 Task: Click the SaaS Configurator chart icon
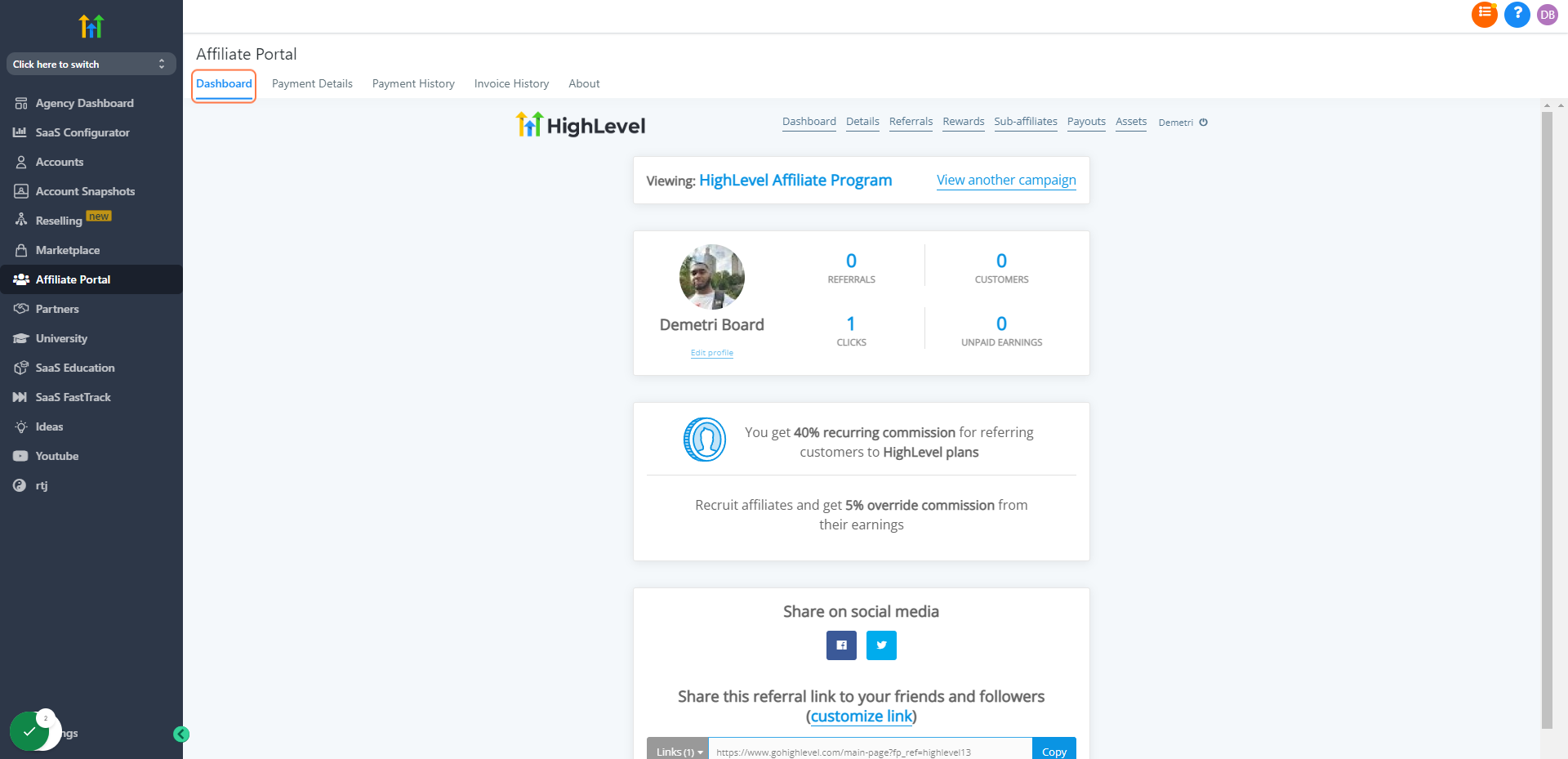click(x=20, y=132)
